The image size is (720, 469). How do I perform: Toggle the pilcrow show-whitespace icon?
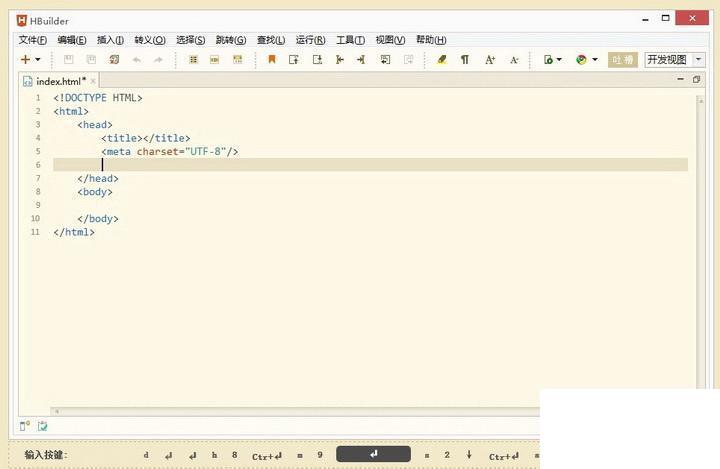[465, 59]
